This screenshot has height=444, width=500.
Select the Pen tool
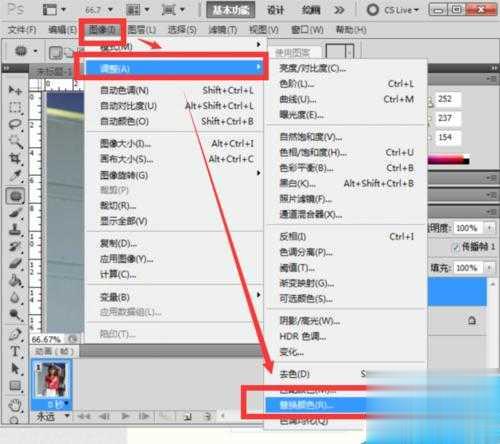pyautogui.click(x=15, y=334)
